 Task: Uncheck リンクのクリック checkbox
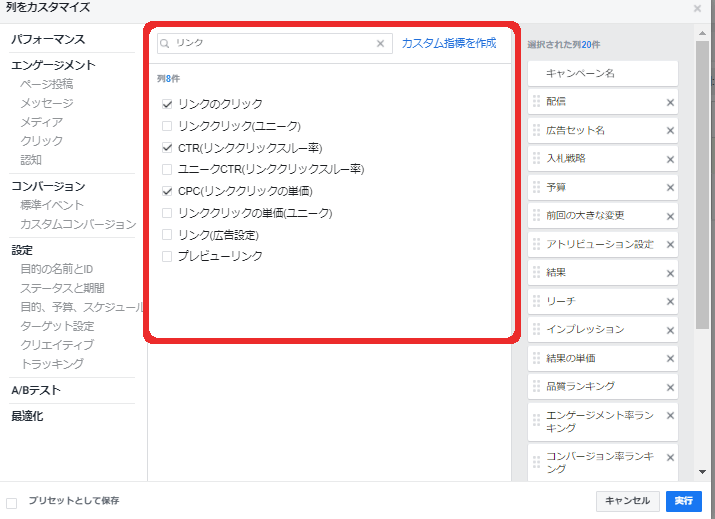pos(167,104)
